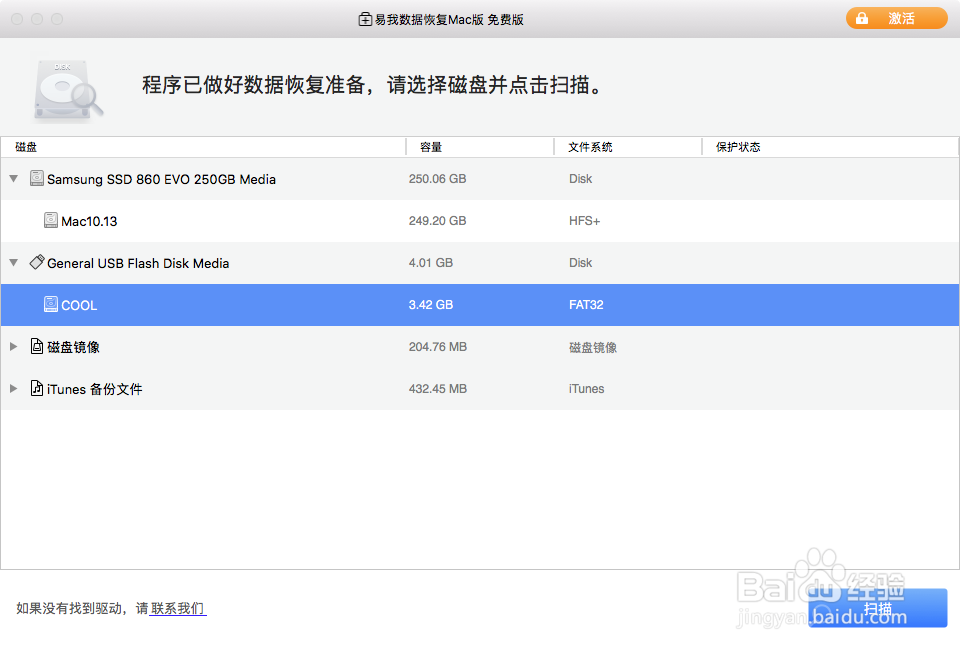
Task: Click the COOL volume icon
Action: [50, 304]
